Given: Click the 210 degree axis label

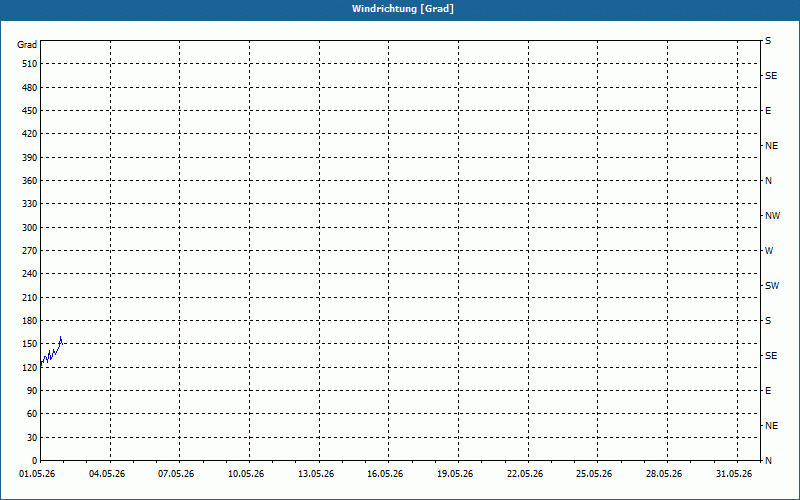Looking at the screenshot, I should coord(30,297).
